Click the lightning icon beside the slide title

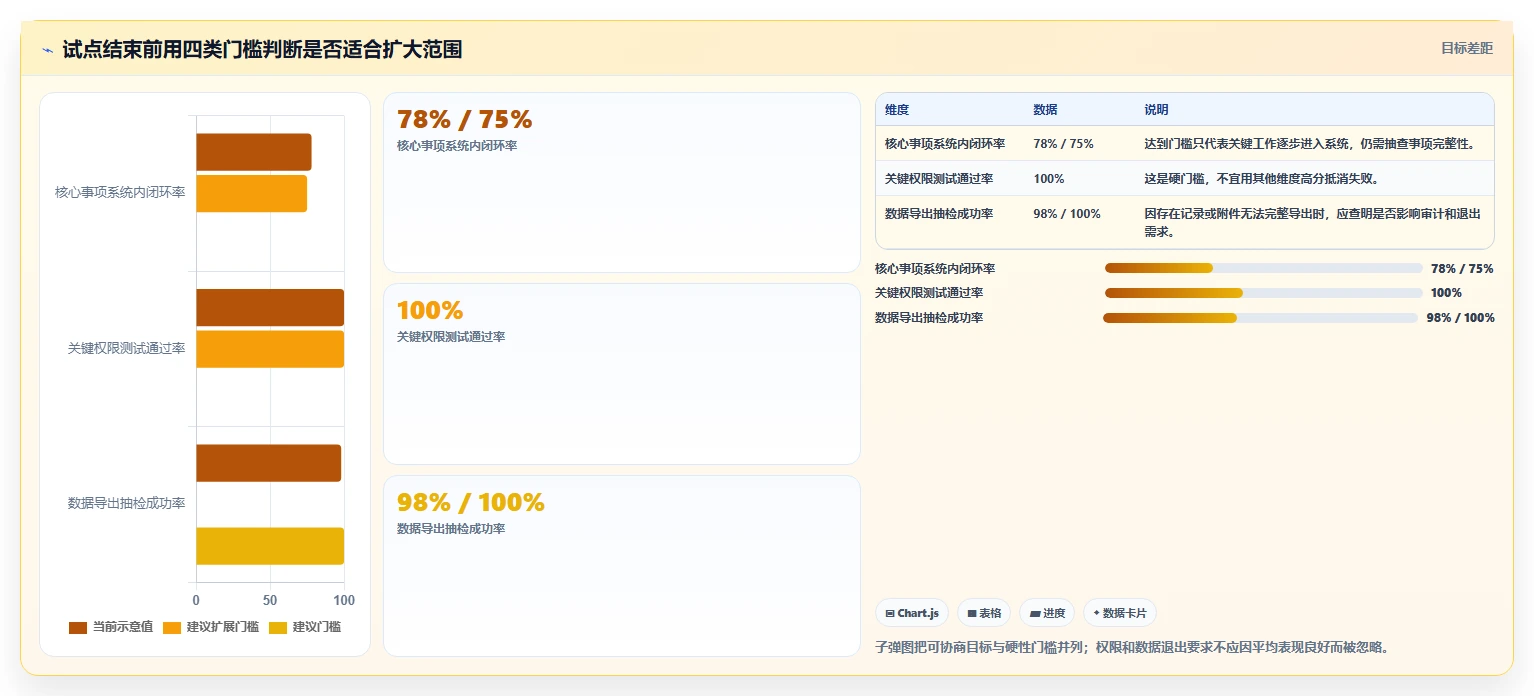click(48, 50)
